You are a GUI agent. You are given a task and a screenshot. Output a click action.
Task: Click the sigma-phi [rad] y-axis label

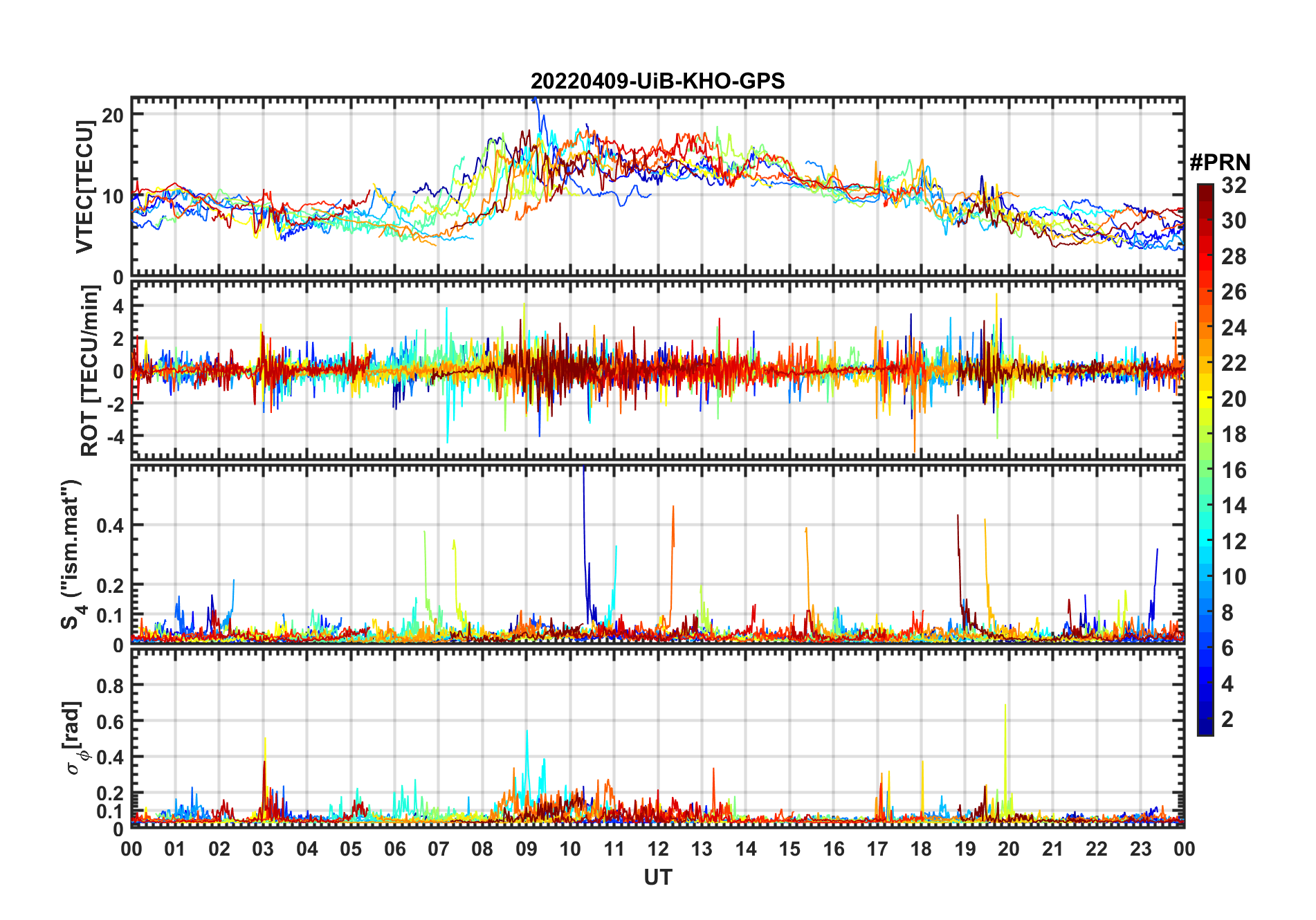(x=75, y=737)
